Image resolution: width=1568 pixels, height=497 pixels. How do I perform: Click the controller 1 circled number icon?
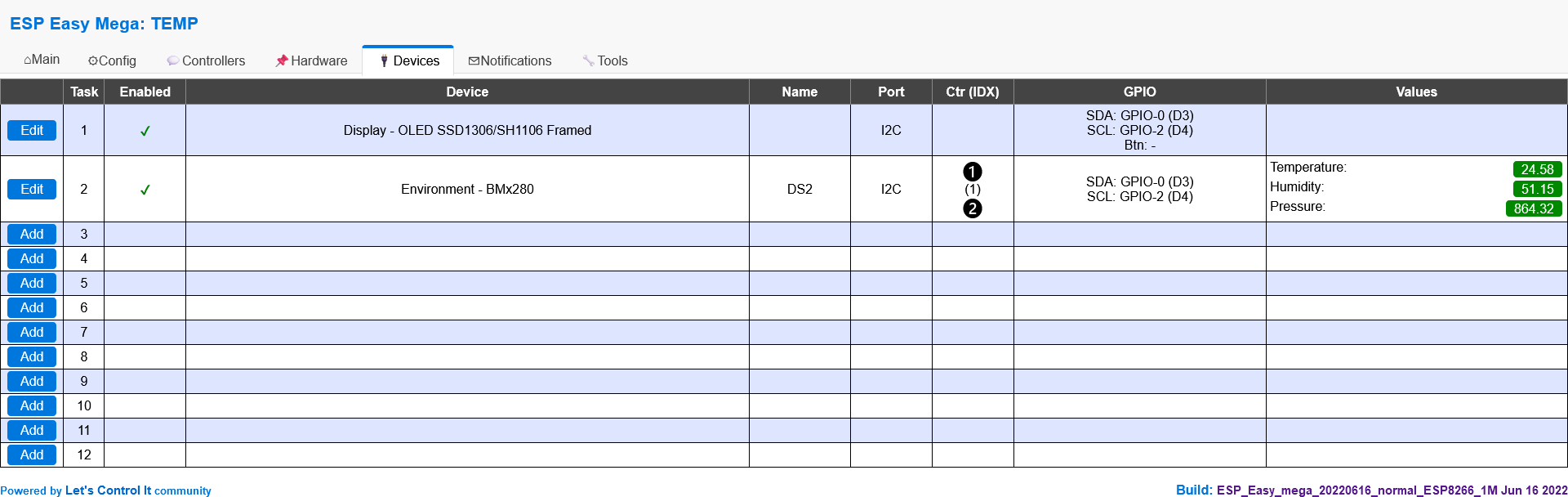click(x=972, y=172)
